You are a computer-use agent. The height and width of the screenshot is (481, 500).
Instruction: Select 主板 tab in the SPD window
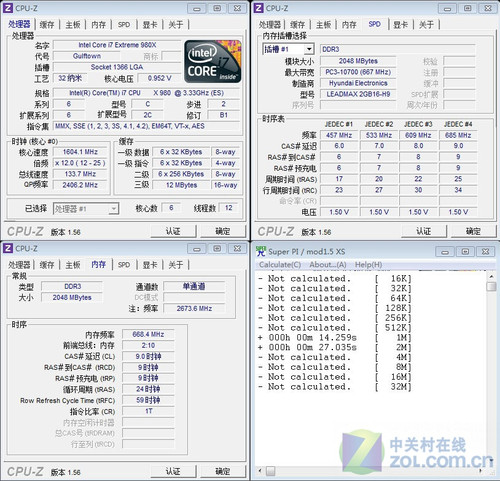tap(323, 24)
